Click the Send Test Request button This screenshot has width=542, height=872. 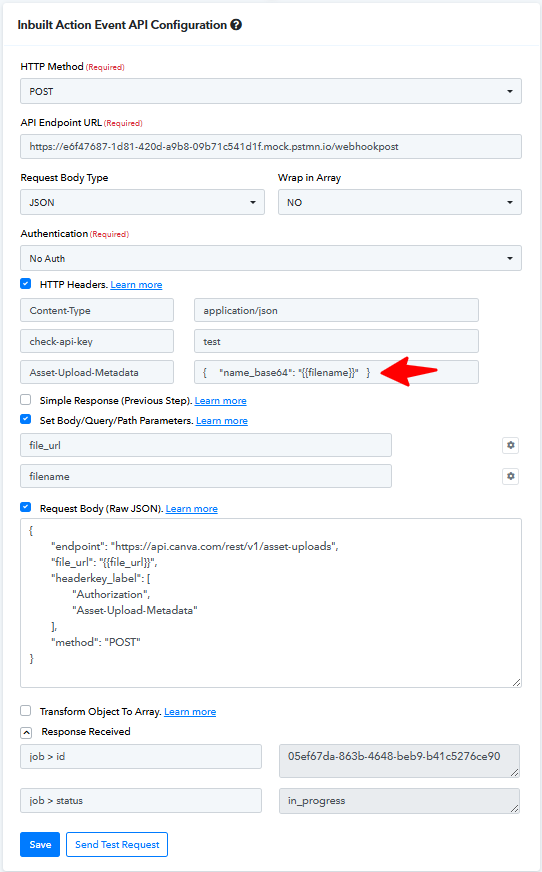pos(117,844)
